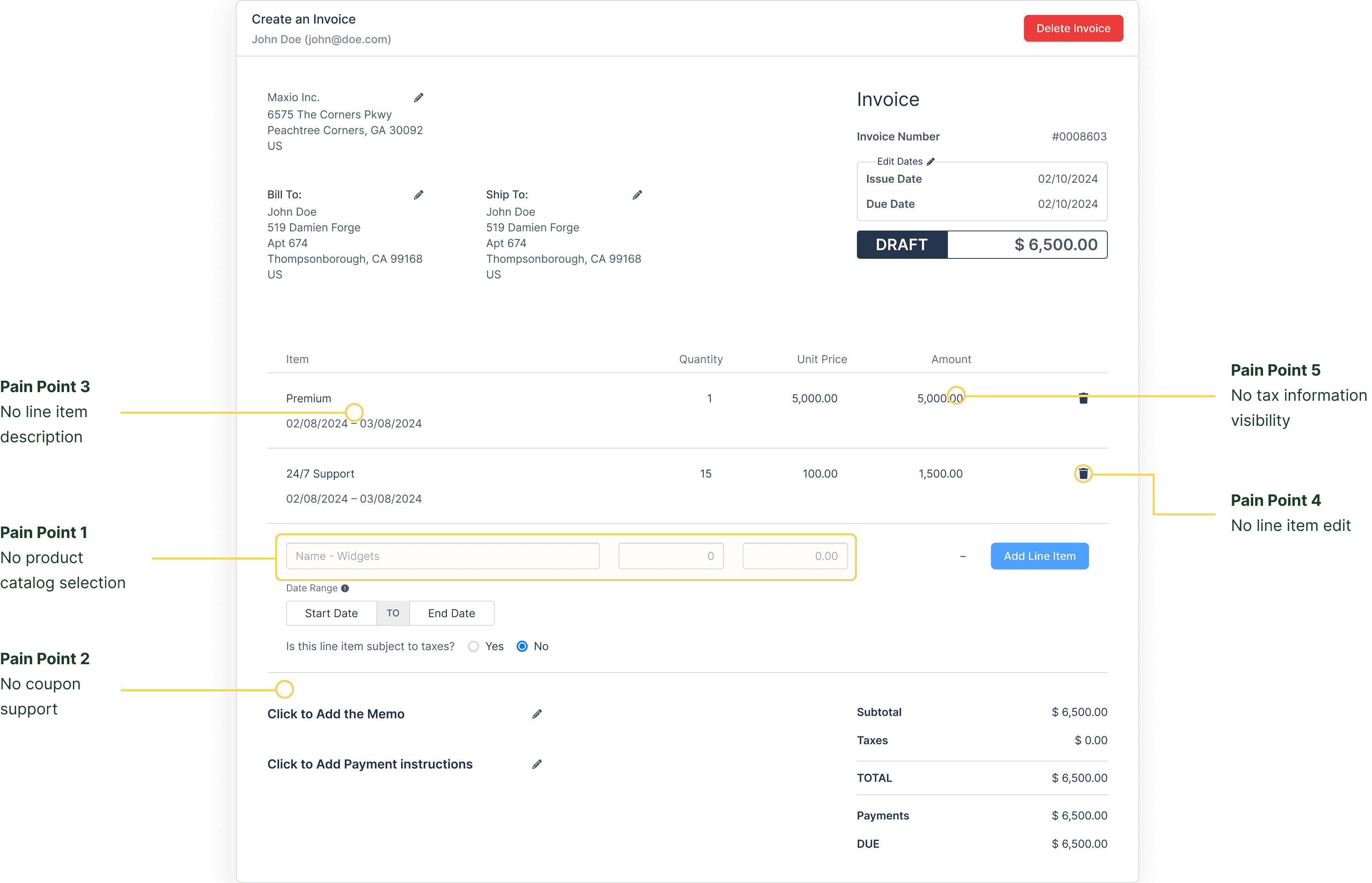This screenshot has height=883, width=1372.
Task: Click the Name - Widgets input field
Action: click(x=443, y=556)
